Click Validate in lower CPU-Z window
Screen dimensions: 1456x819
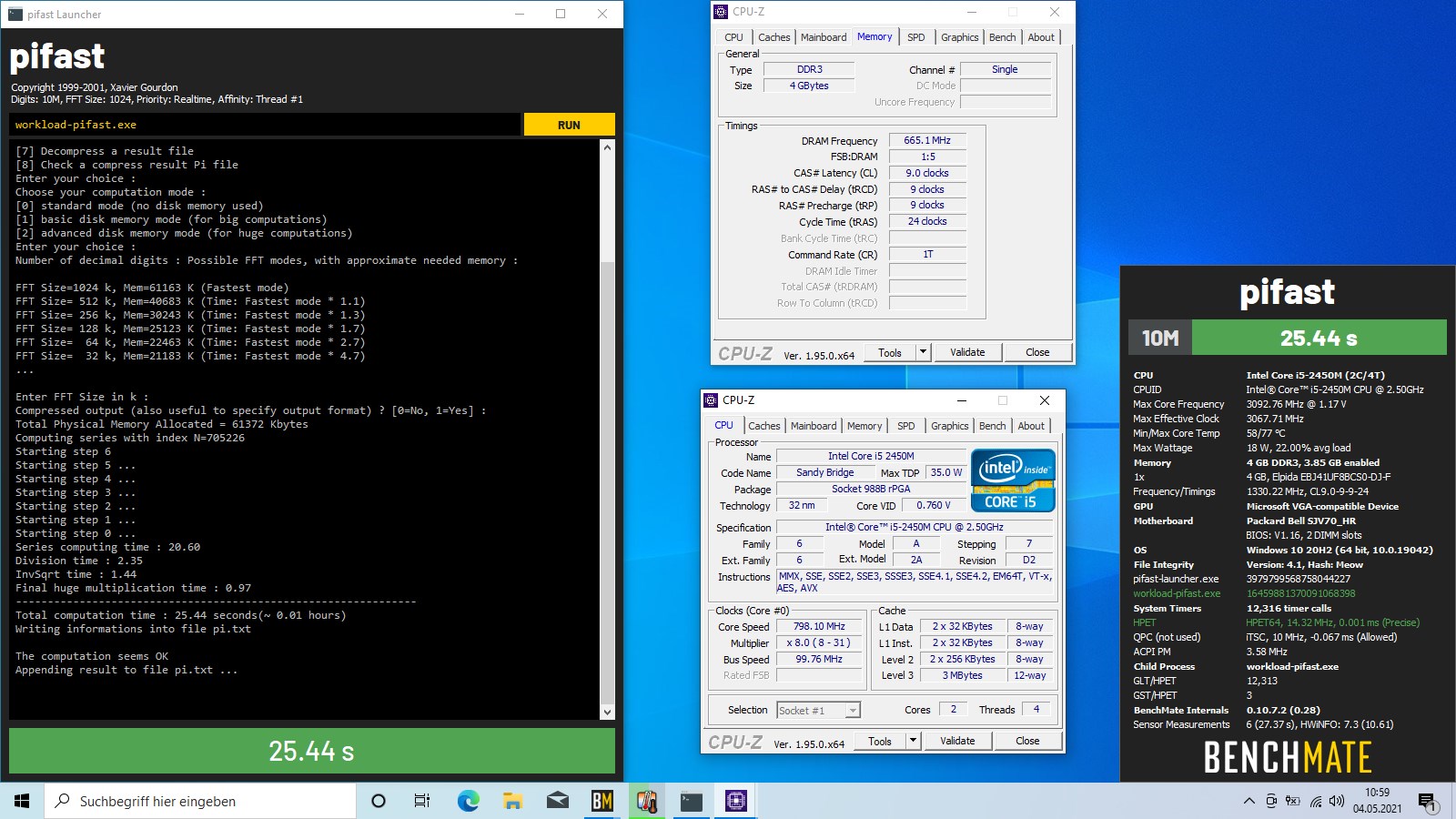click(957, 741)
